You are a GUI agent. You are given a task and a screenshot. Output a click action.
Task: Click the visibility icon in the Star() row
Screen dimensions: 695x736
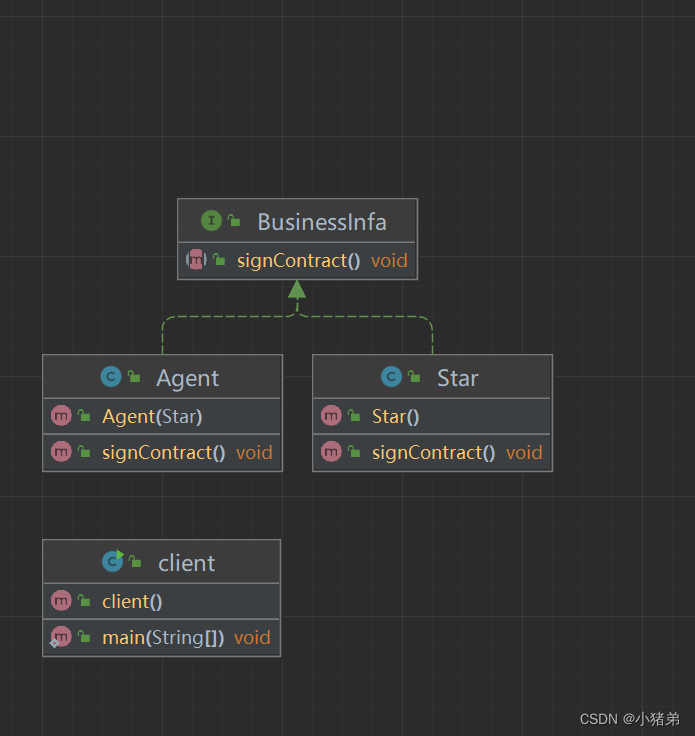[x=354, y=415]
